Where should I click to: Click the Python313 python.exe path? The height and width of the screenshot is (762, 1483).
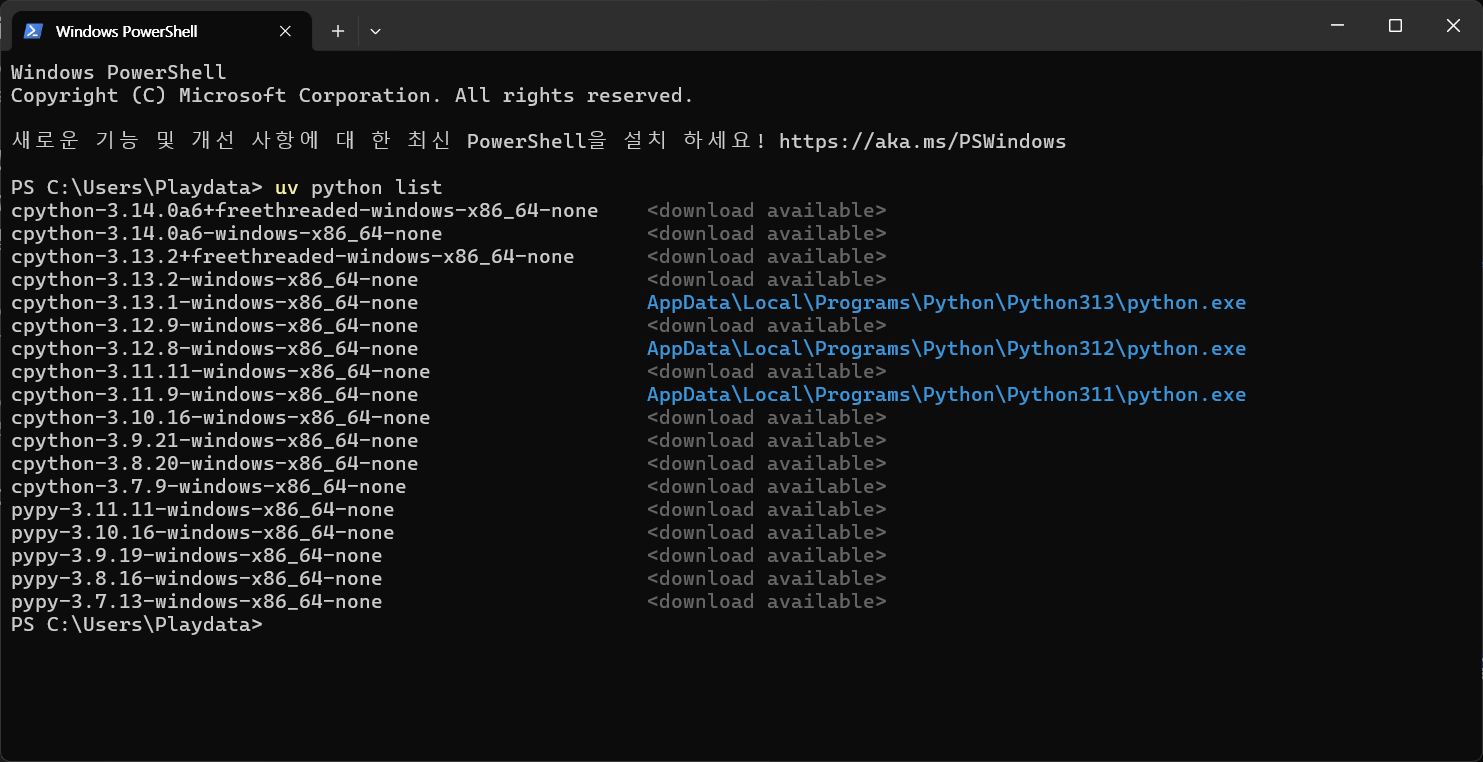946,302
